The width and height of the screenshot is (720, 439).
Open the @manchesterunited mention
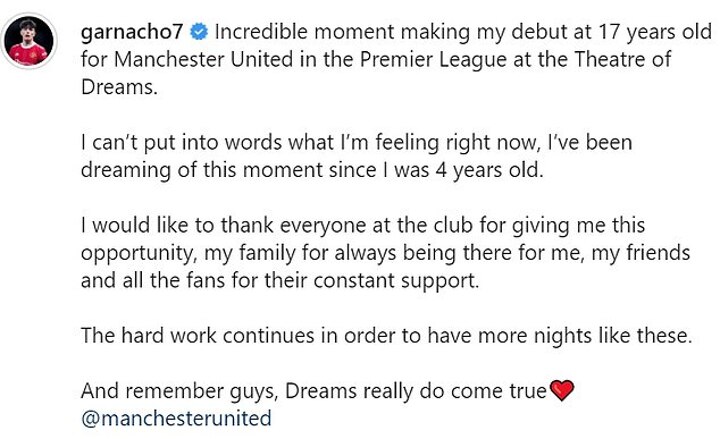(x=175, y=417)
